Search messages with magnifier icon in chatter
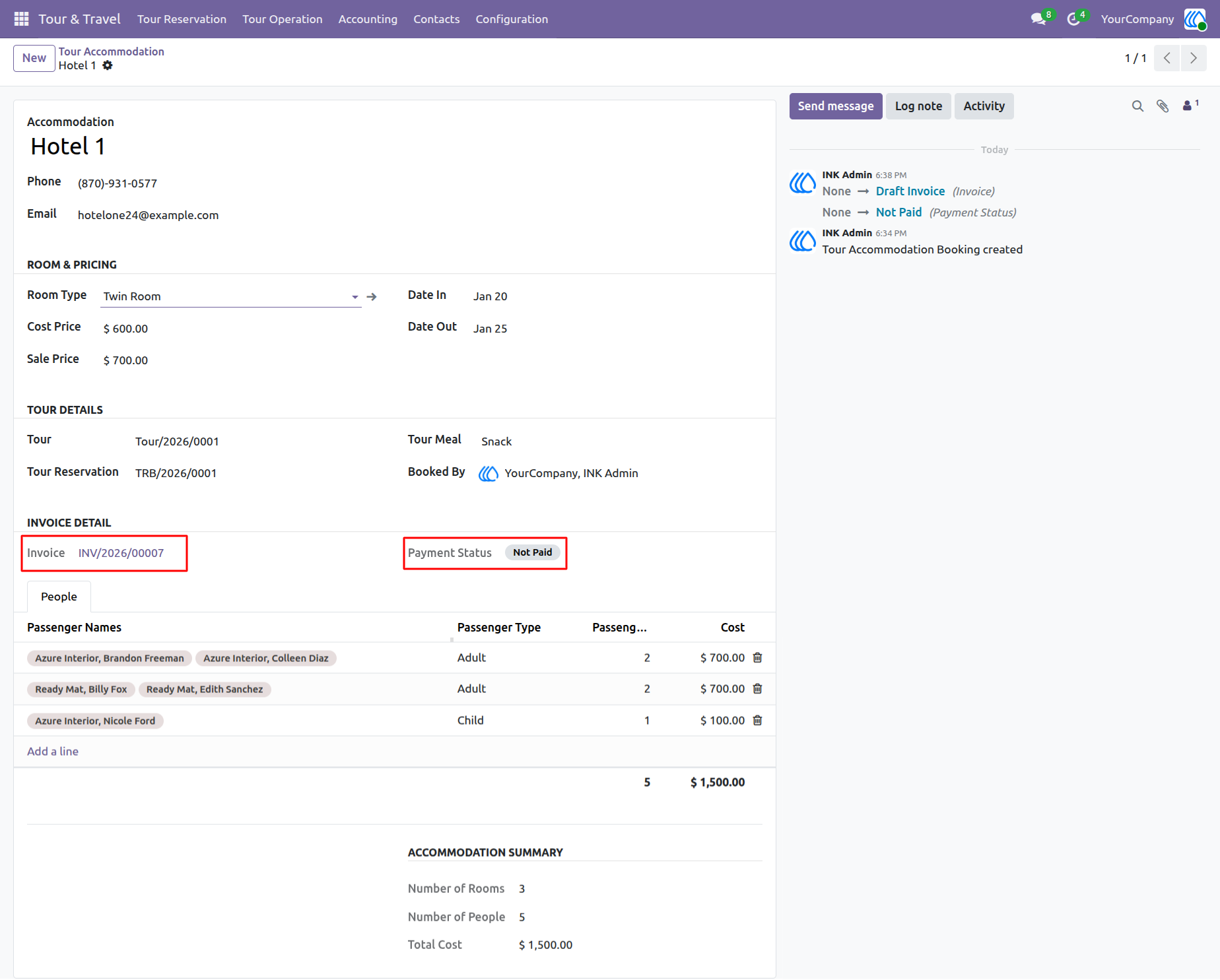The height and width of the screenshot is (980, 1220). (1137, 106)
